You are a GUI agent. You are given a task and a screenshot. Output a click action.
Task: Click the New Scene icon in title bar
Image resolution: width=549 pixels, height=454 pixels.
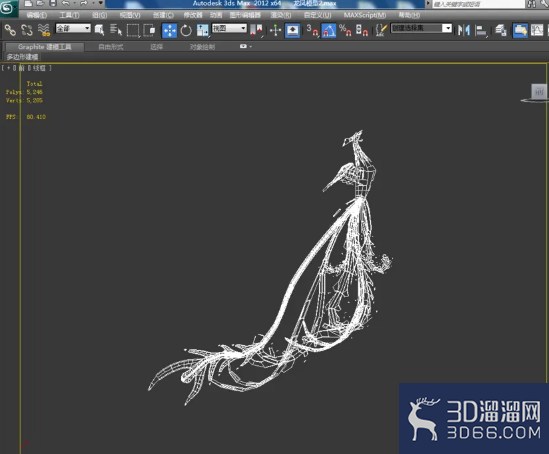pos(29,4)
